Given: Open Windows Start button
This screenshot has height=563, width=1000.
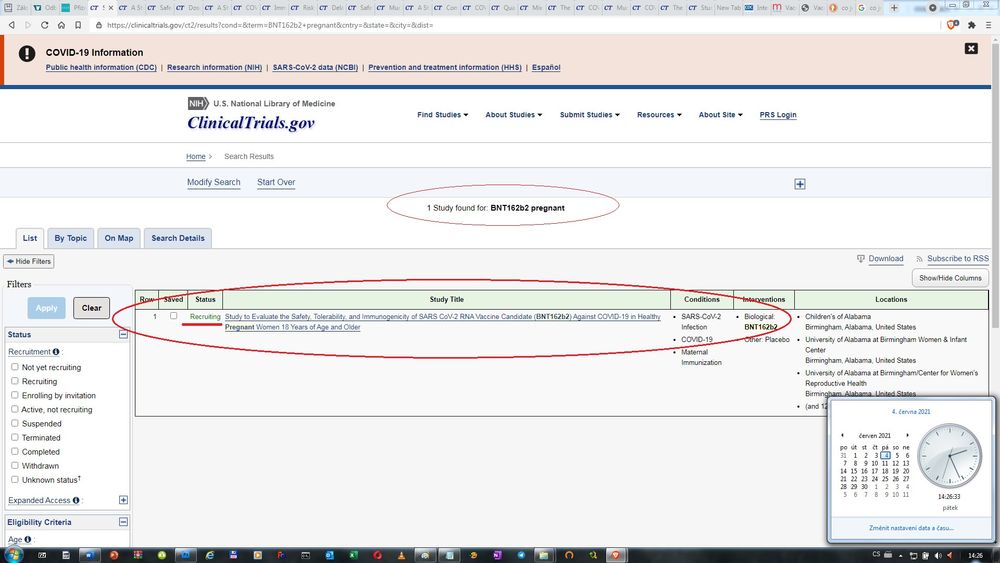Looking at the screenshot, I should click(x=12, y=555).
